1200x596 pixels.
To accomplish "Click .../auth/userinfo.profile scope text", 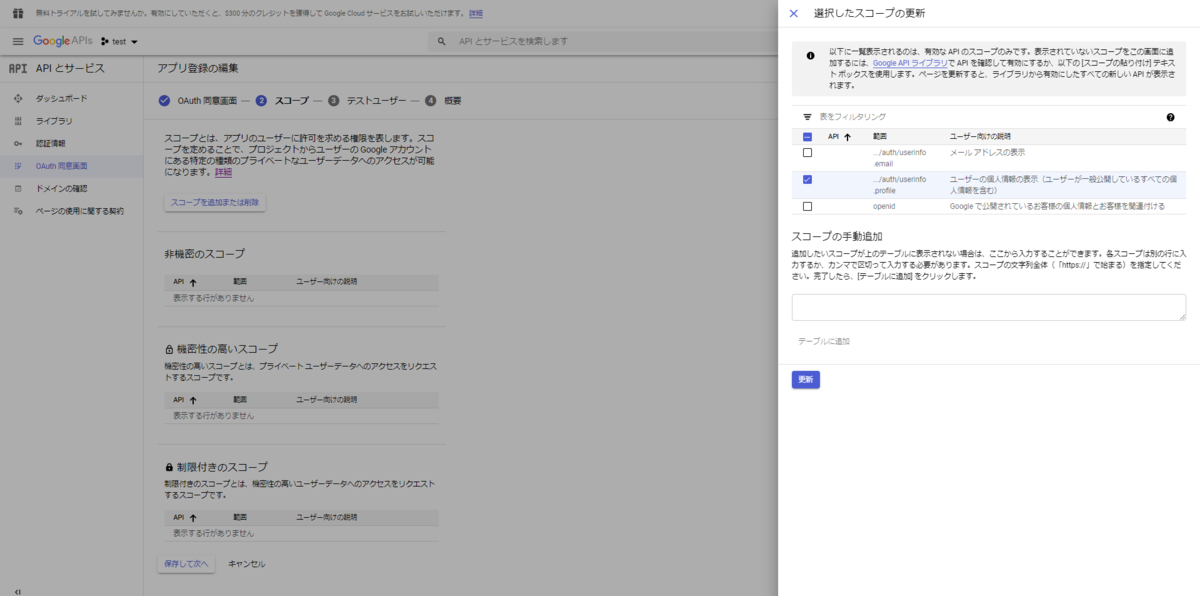I will (x=899, y=184).
